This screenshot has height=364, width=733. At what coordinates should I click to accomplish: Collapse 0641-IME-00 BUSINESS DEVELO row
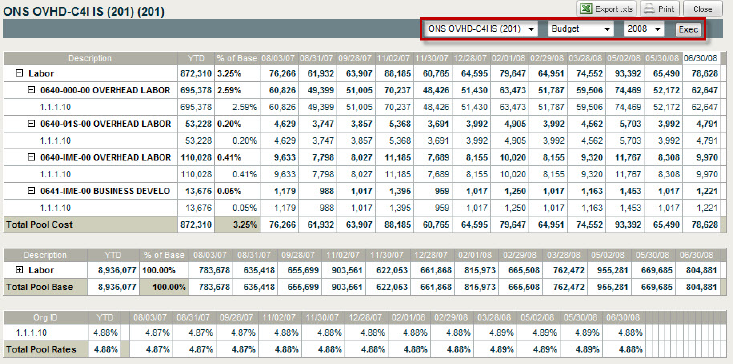click(31, 191)
